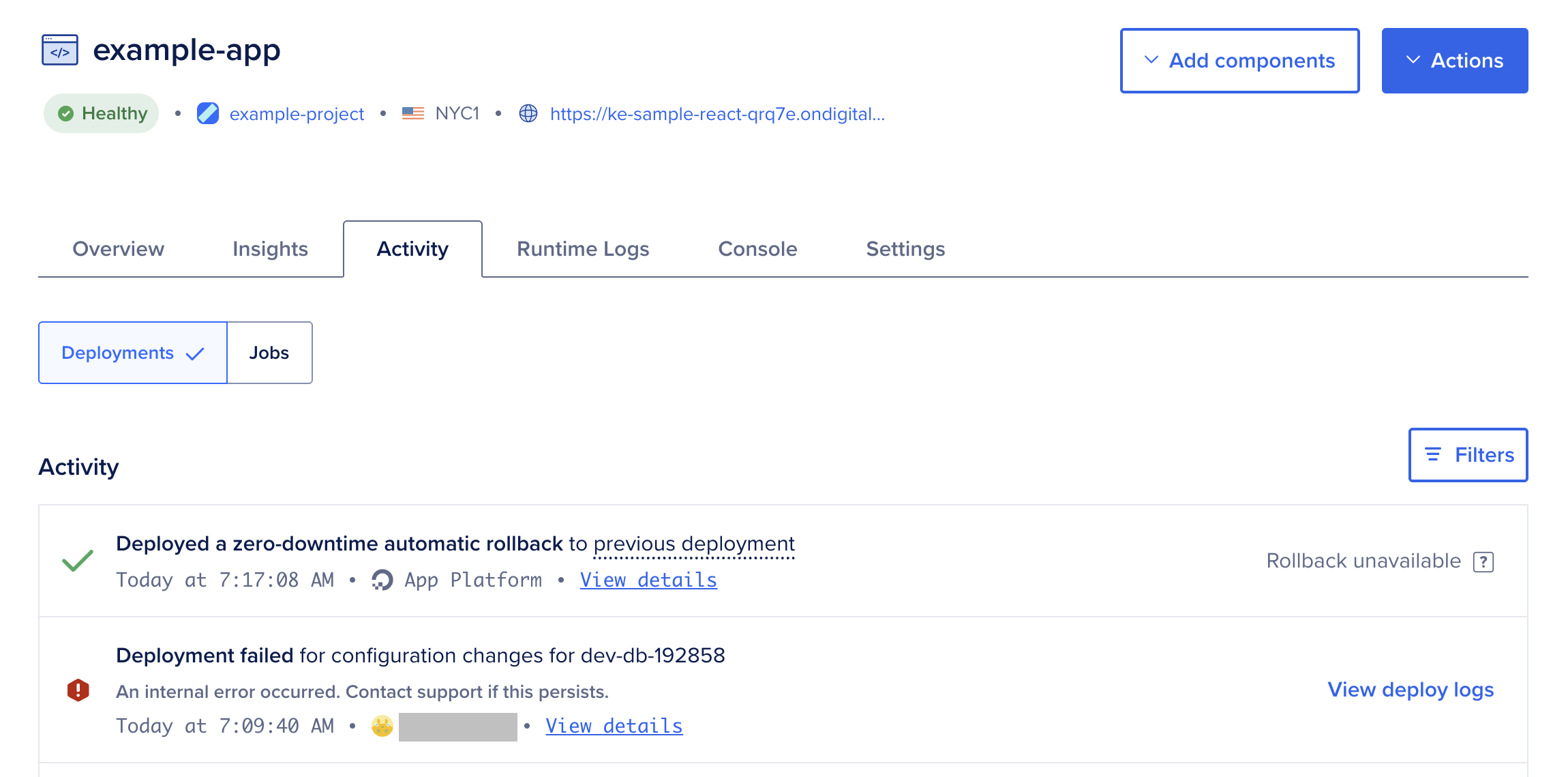Open View deploy logs for failed deployment
This screenshot has height=777, width=1568.
click(x=1410, y=690)
